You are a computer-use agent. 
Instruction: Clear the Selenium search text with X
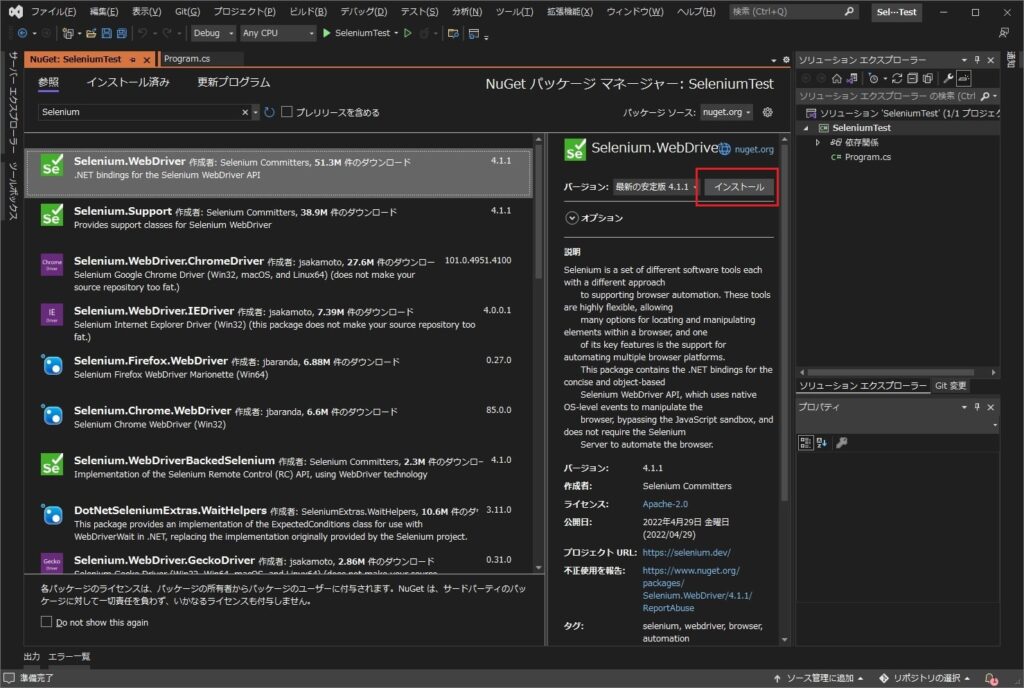tap(245, 112)
